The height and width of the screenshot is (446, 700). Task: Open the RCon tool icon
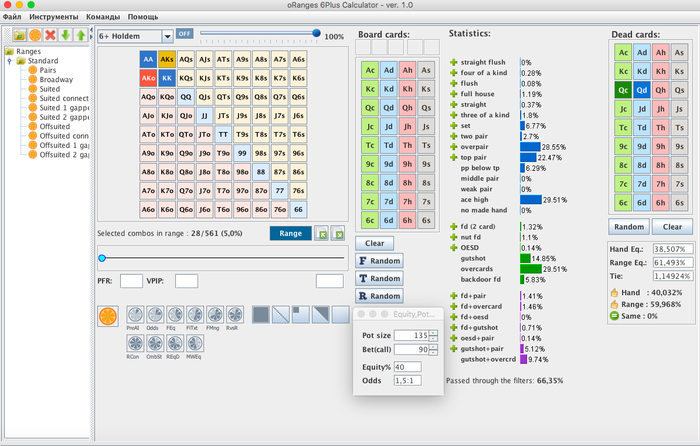coord(135,343)
